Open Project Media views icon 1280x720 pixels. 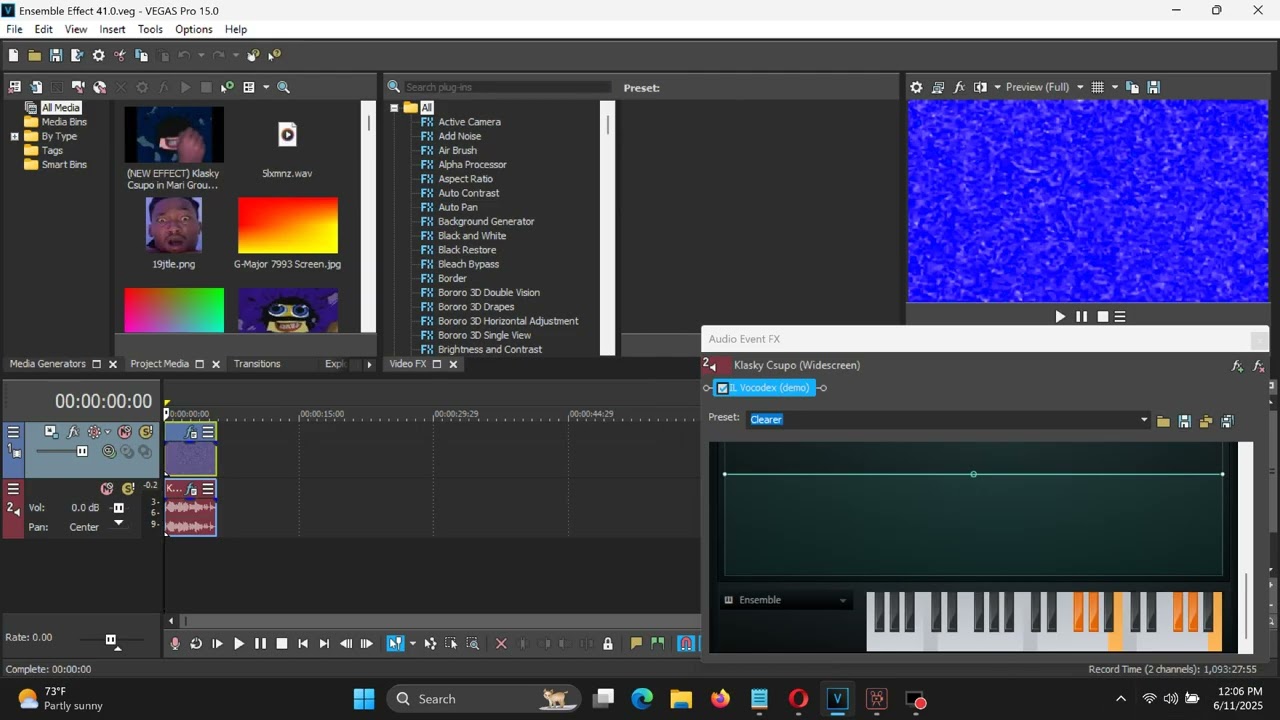[249, 87]
